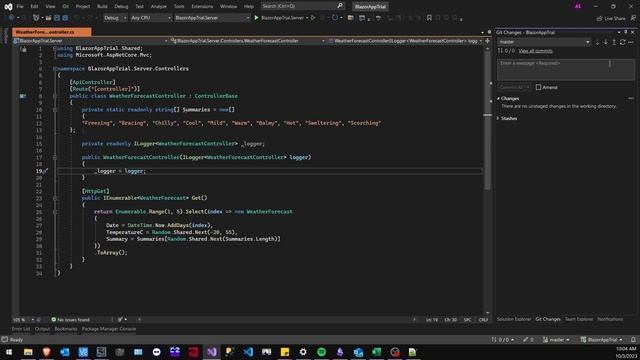
Task: Open the Build menu
Action: coord(102,6)
